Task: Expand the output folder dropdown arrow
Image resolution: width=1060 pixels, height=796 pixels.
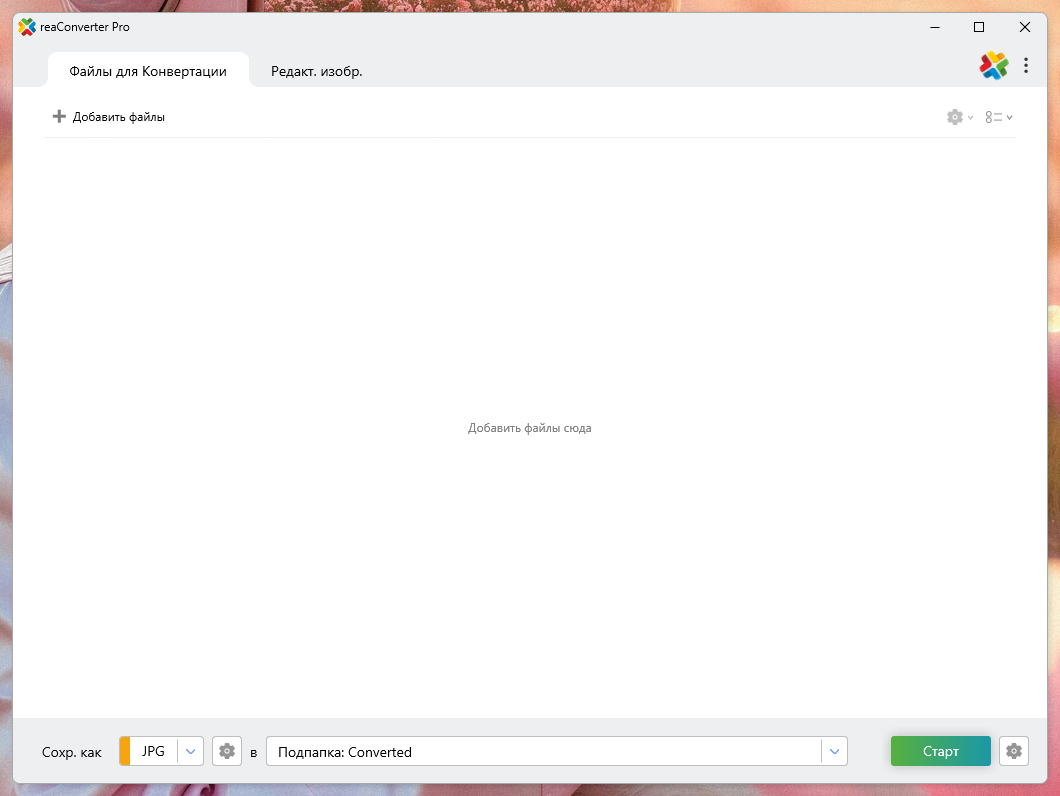Action: coord(834,751)
